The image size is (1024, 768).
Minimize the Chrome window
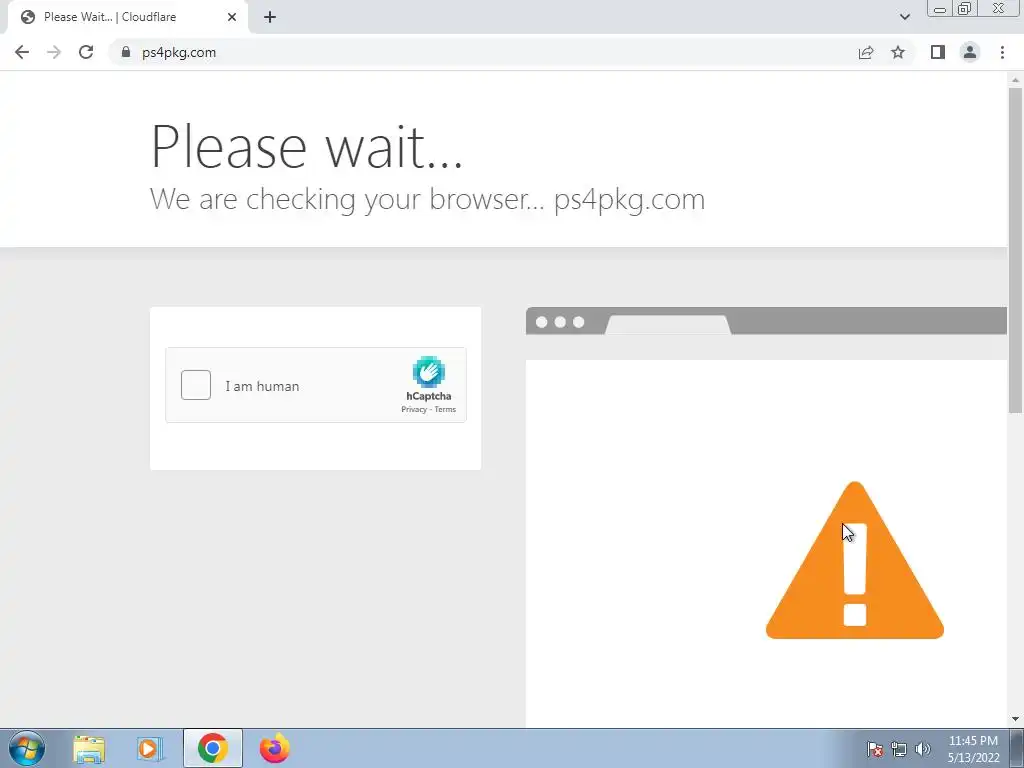coord(940,9)
